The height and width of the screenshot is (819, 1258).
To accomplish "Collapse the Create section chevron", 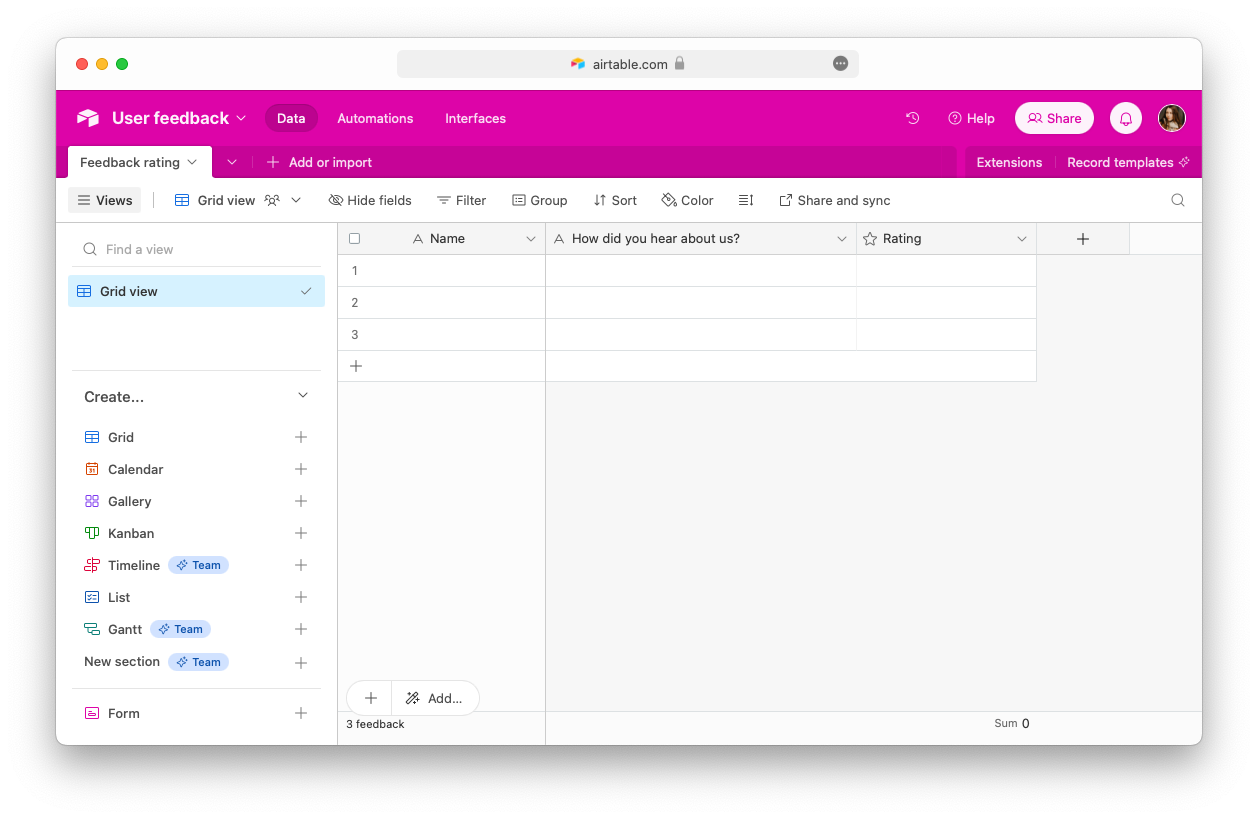I will (x=303, y=396).
